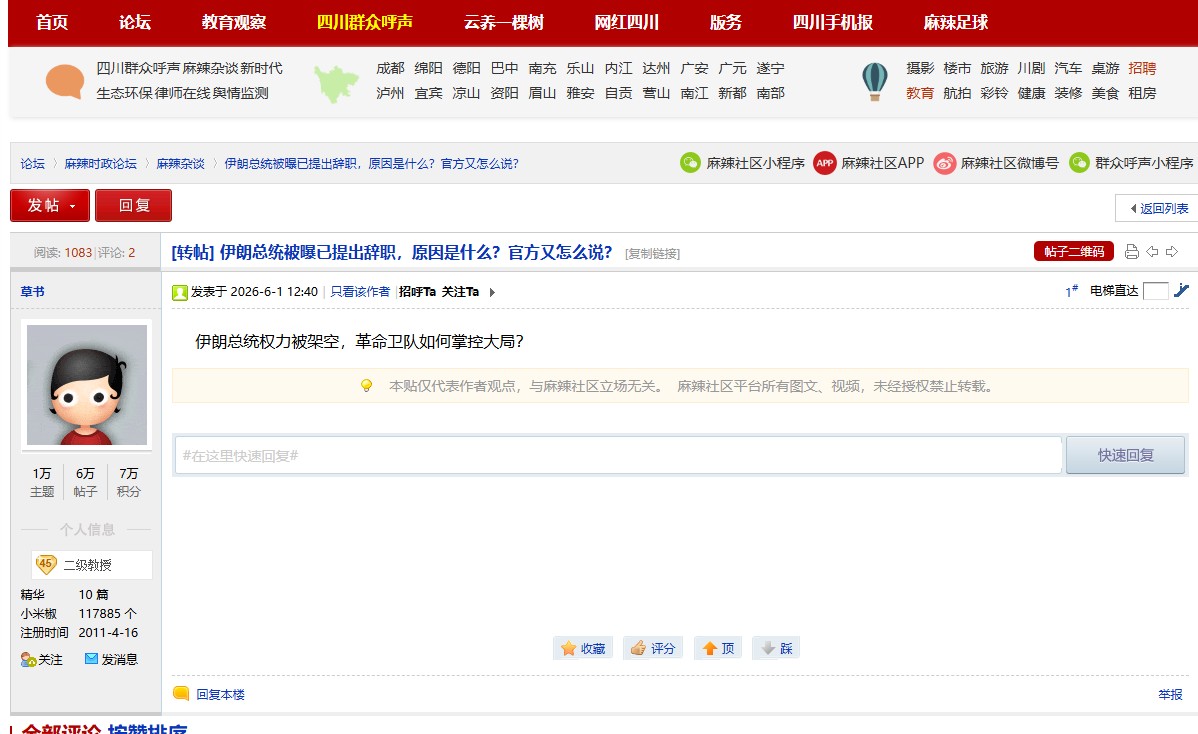Open 教育观察 in top navigation
Viewport: 1198px width, 734px height.
234,22
